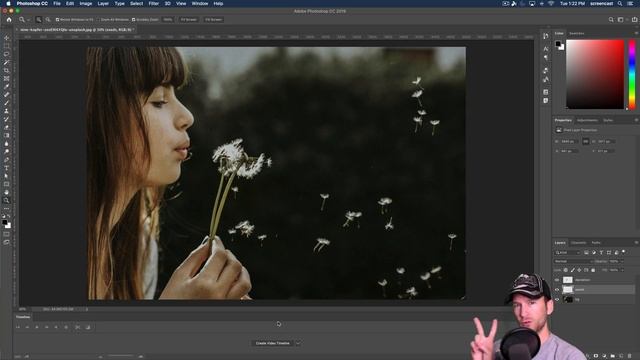Open the Filter menu
This screenshot has width=640, height=360.
153,3
